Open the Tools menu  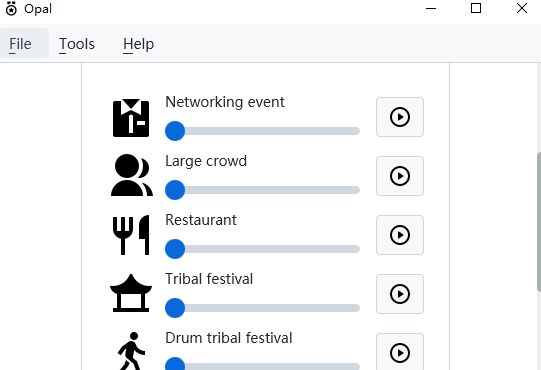coord(77,44)
